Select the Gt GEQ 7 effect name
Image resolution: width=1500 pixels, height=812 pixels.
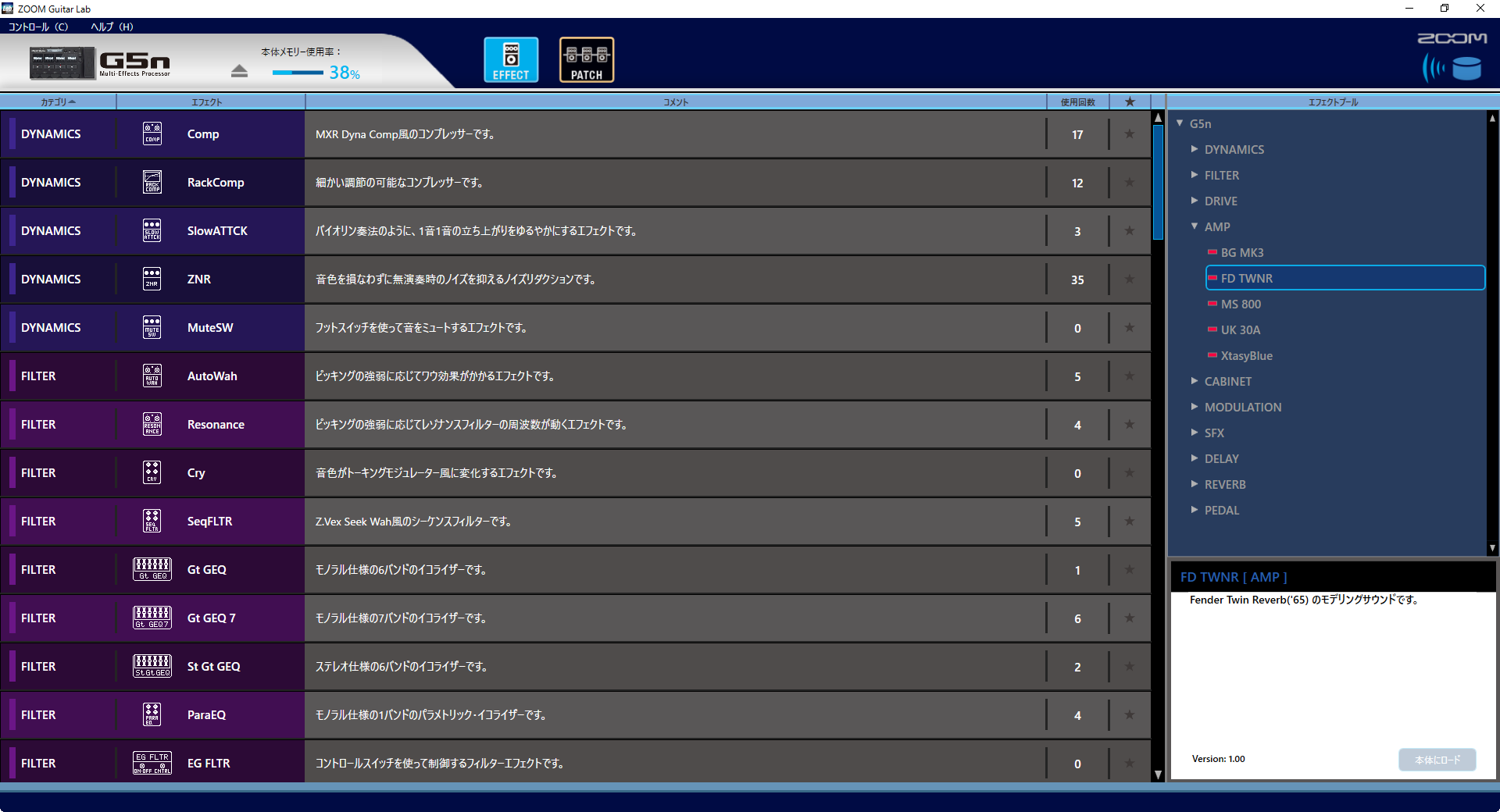click(x=211, y=618)
